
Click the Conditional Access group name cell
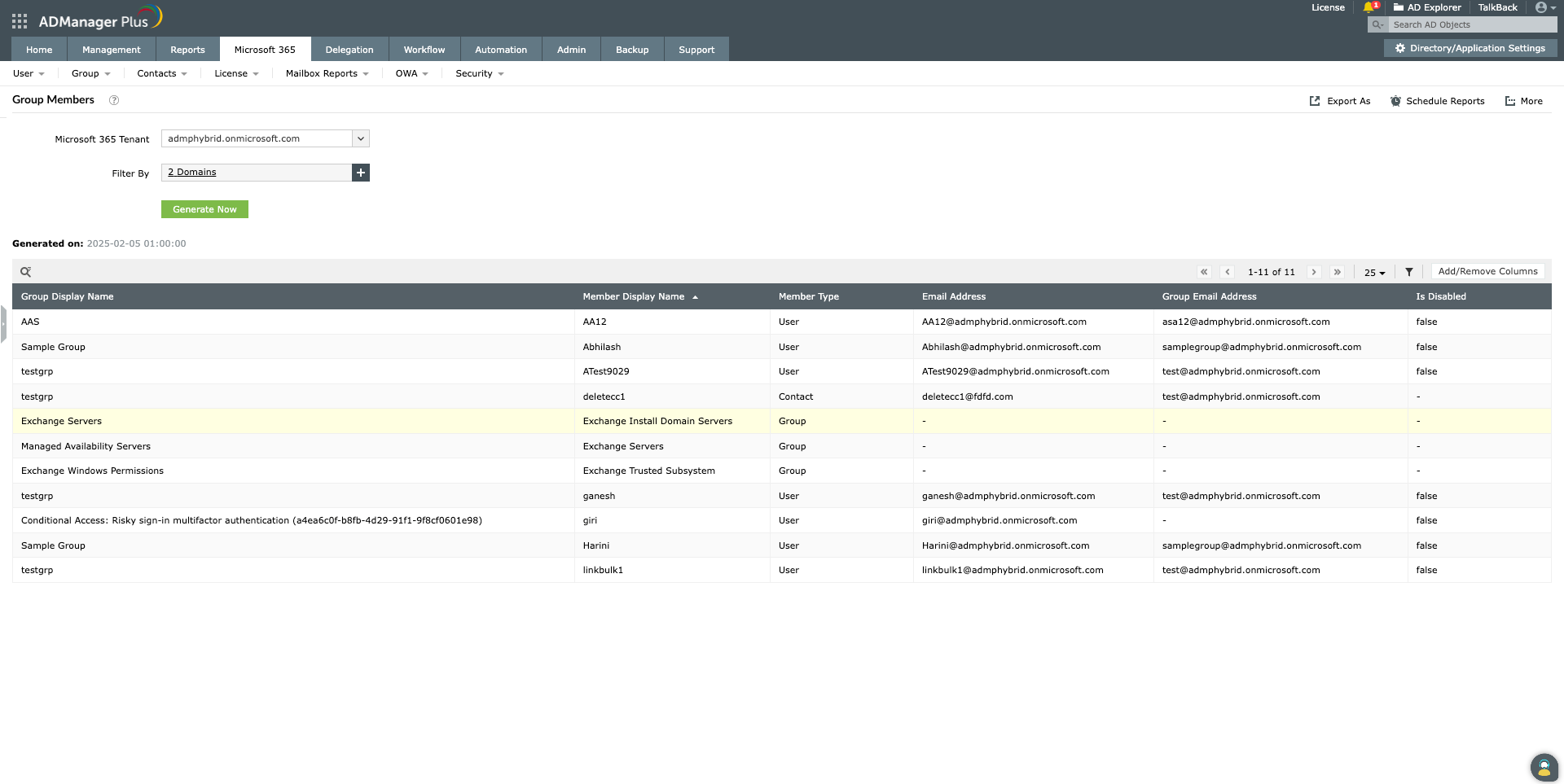pyautogui.click(x=293, y=520)
